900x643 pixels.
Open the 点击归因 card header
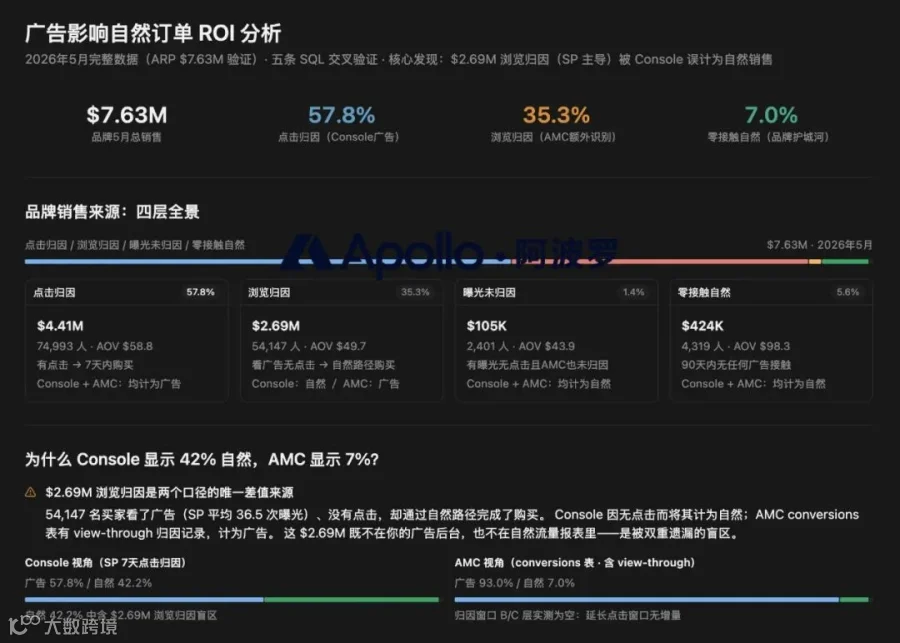click(x=126, y=292)
